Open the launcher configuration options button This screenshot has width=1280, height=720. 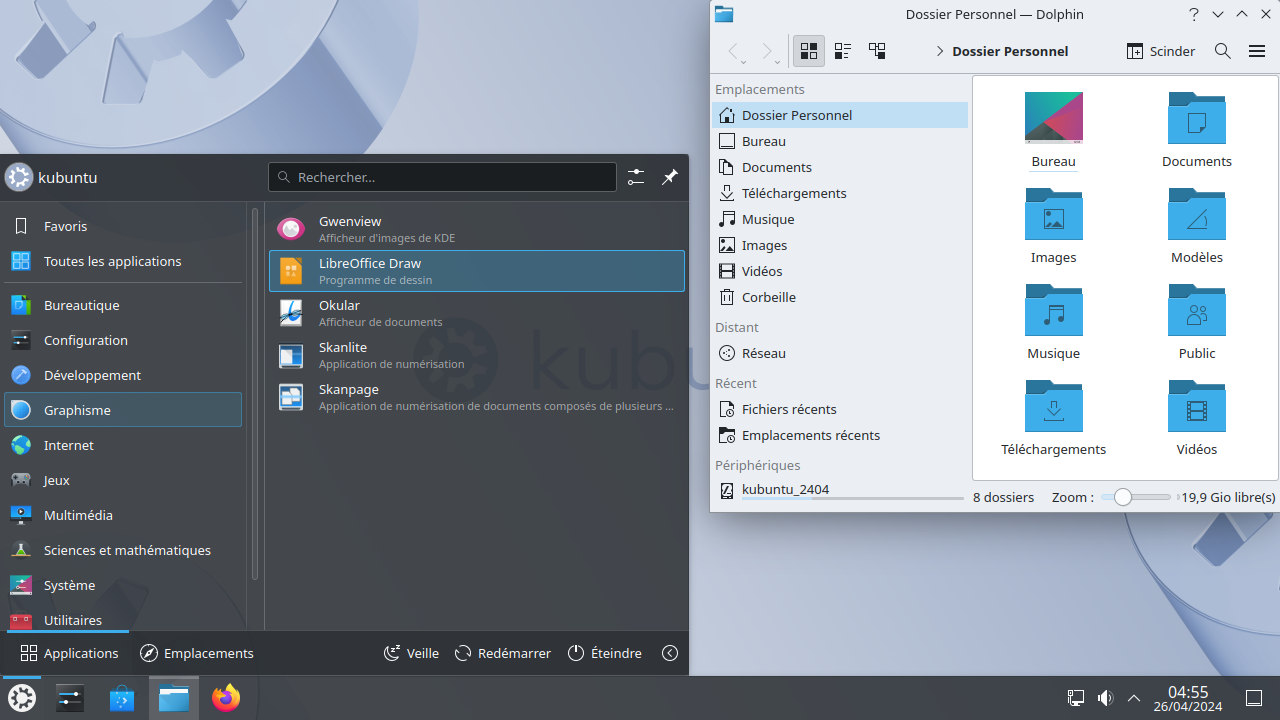click(x=636, y=177)
